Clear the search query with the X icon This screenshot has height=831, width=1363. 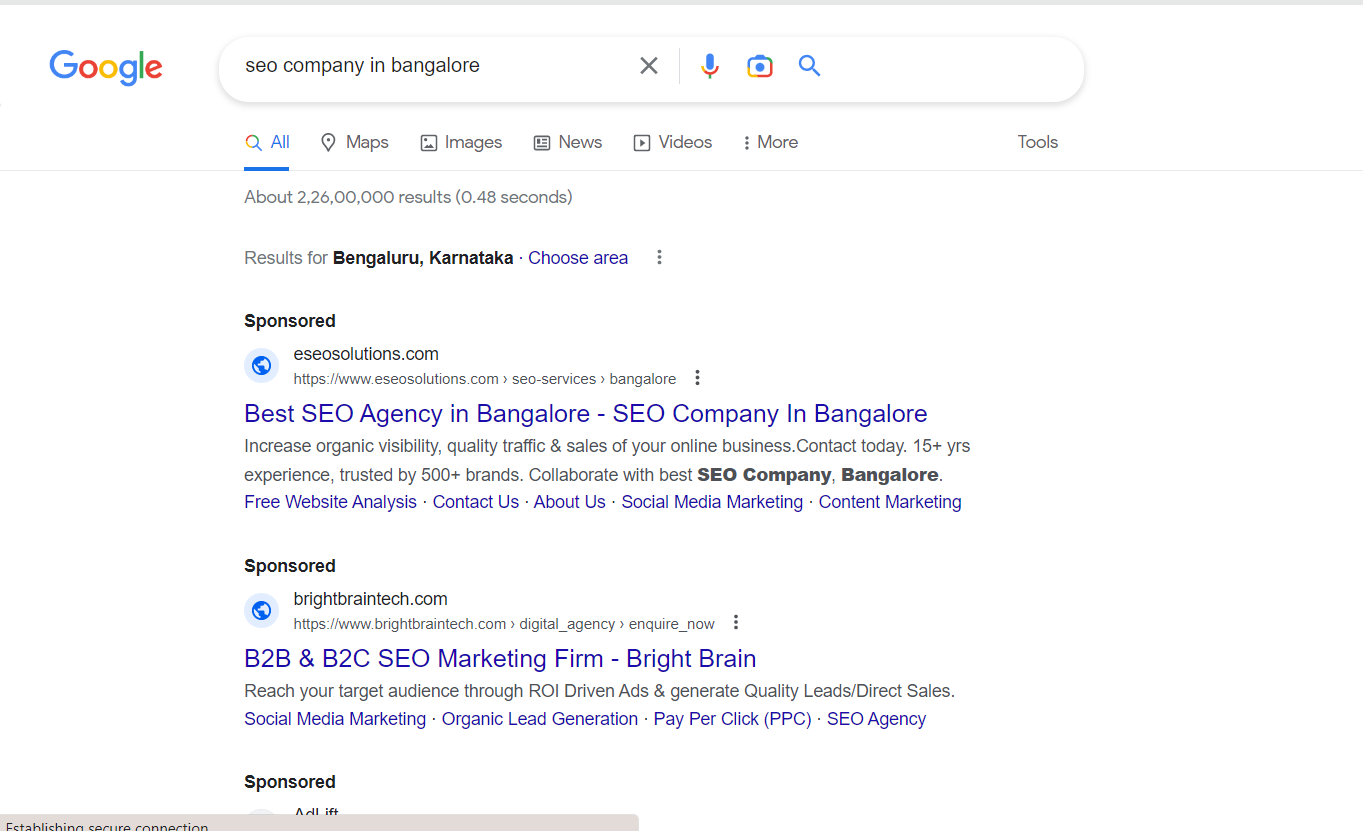[648, 65]
